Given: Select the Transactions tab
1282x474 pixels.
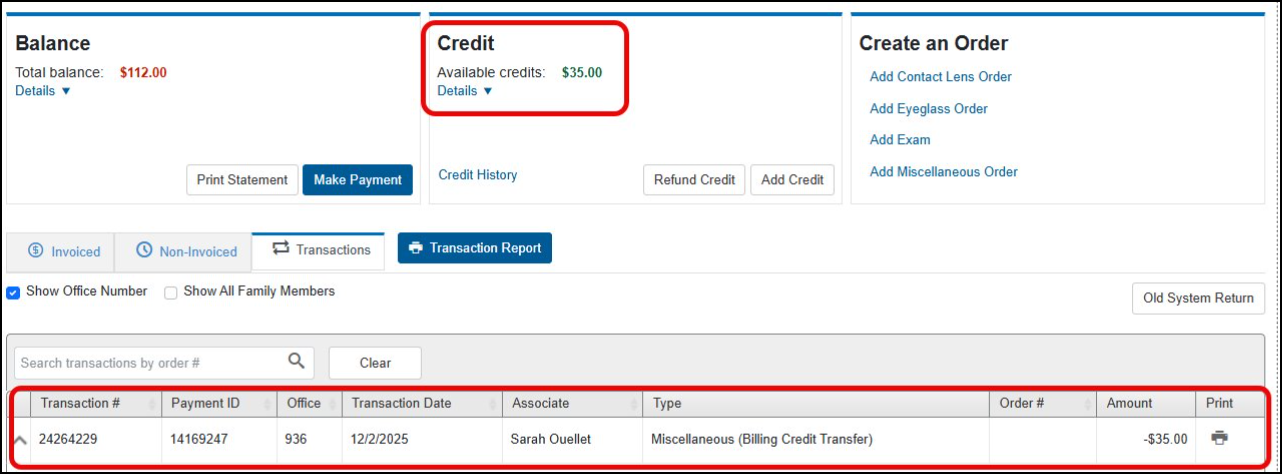Looking at the screenshot, I should coord(320,250).
